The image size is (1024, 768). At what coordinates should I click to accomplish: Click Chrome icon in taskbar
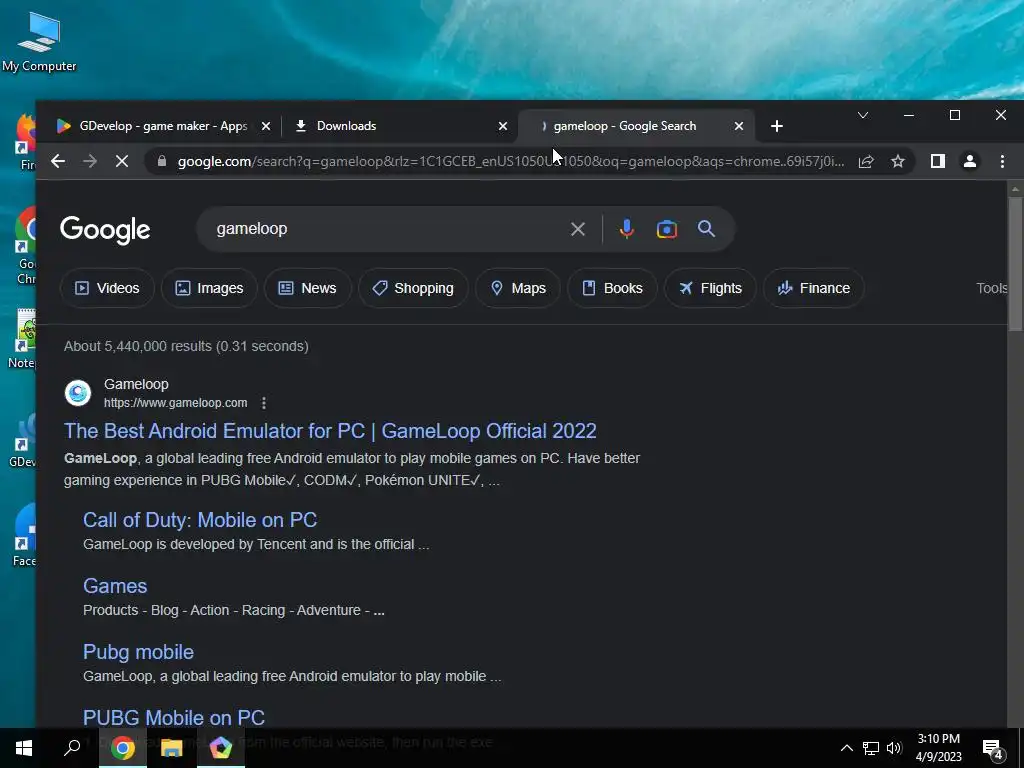coord(122,748)
